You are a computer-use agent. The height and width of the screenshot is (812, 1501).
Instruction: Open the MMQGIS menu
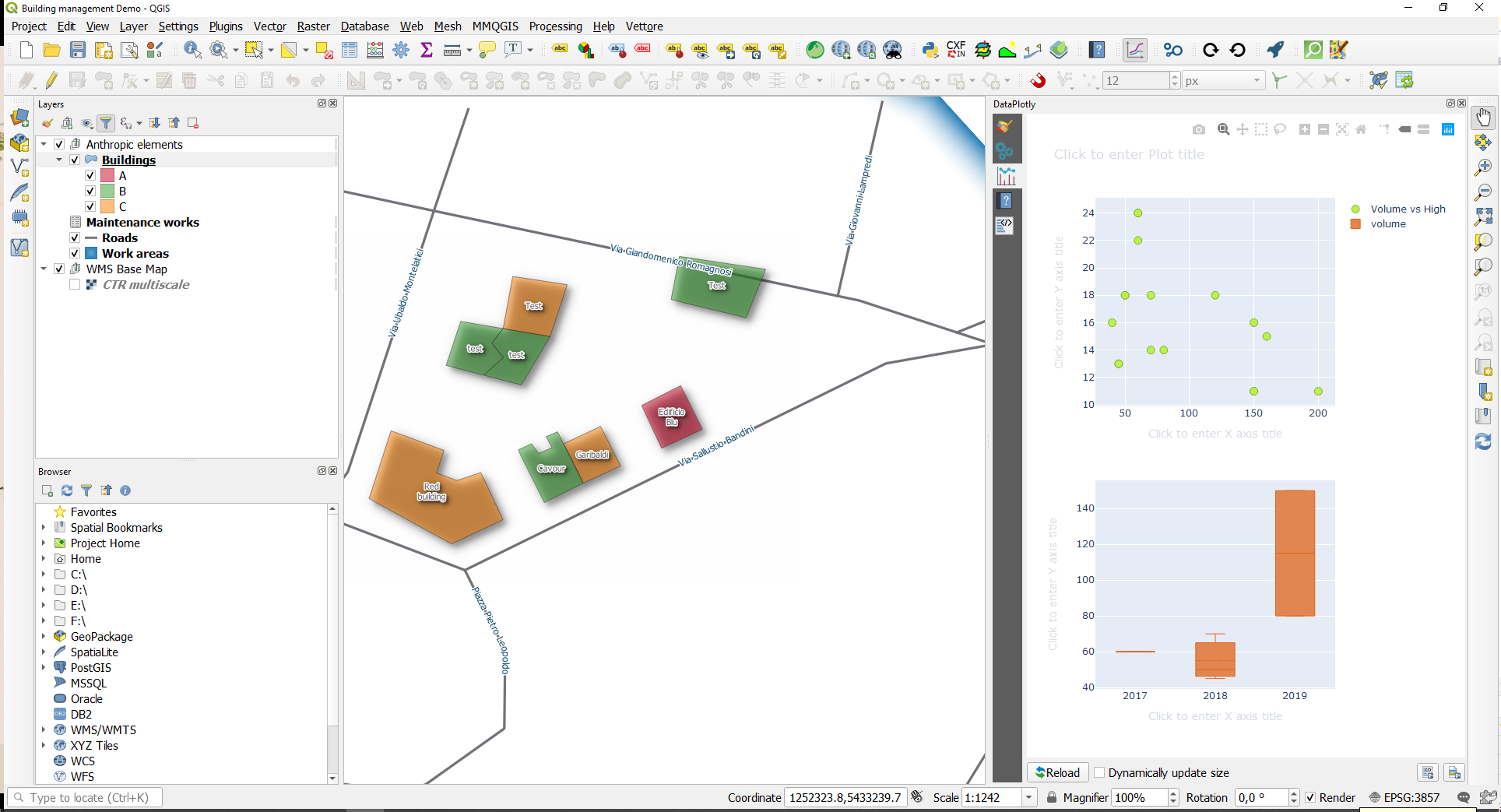point(495,26)
